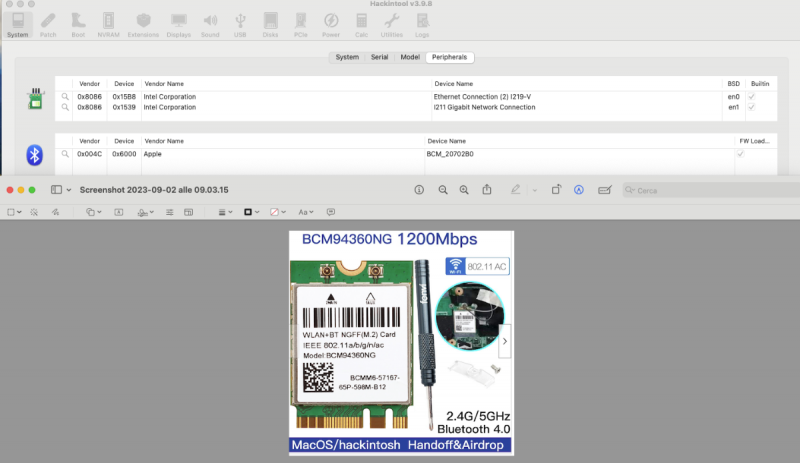Click magnifier icon for BCM_20702B0 Bluetooth row
Screen dimensions: 800x463
pos(65,154)
